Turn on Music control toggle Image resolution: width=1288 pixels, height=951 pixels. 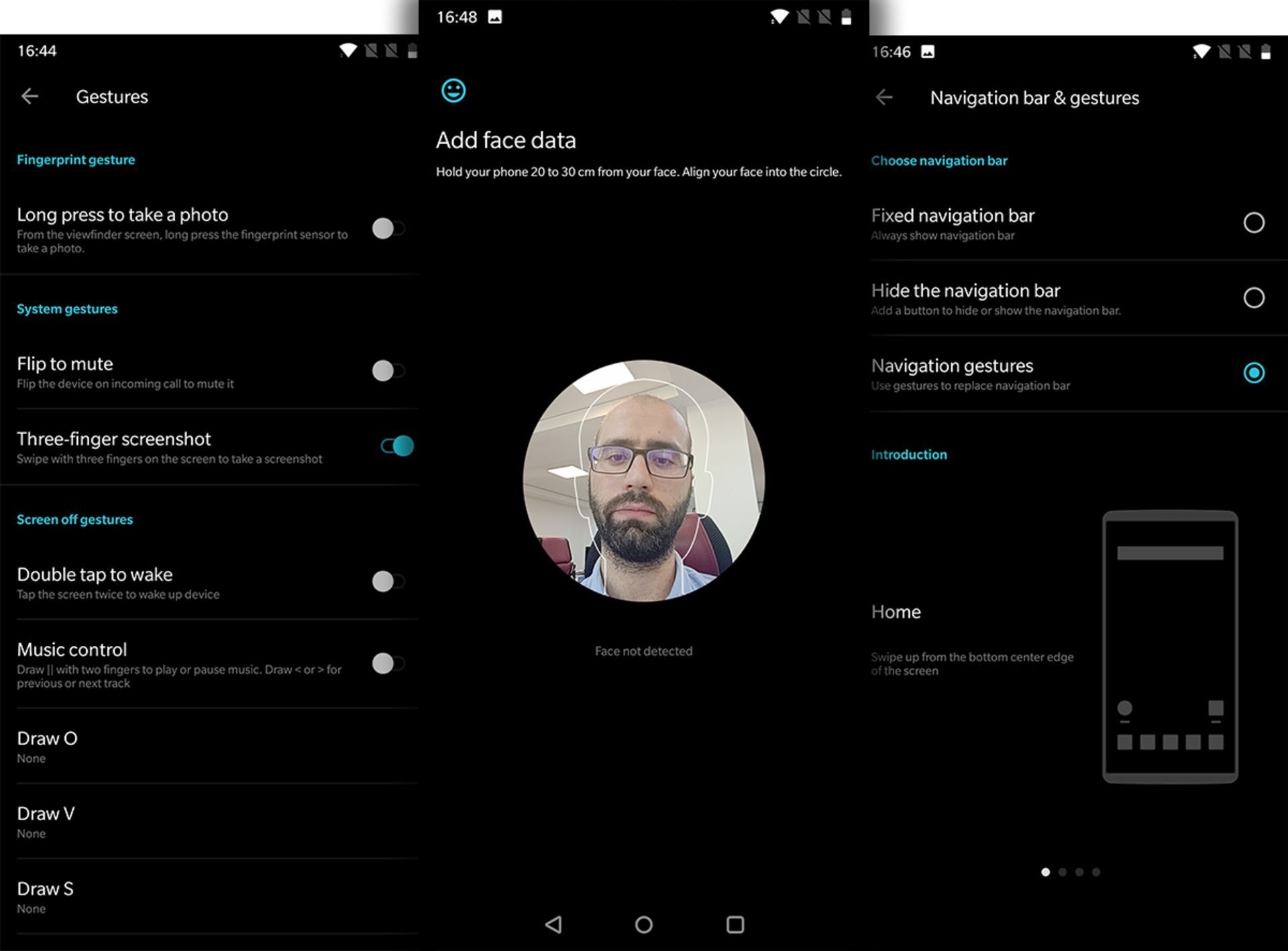tap(388, 664)
